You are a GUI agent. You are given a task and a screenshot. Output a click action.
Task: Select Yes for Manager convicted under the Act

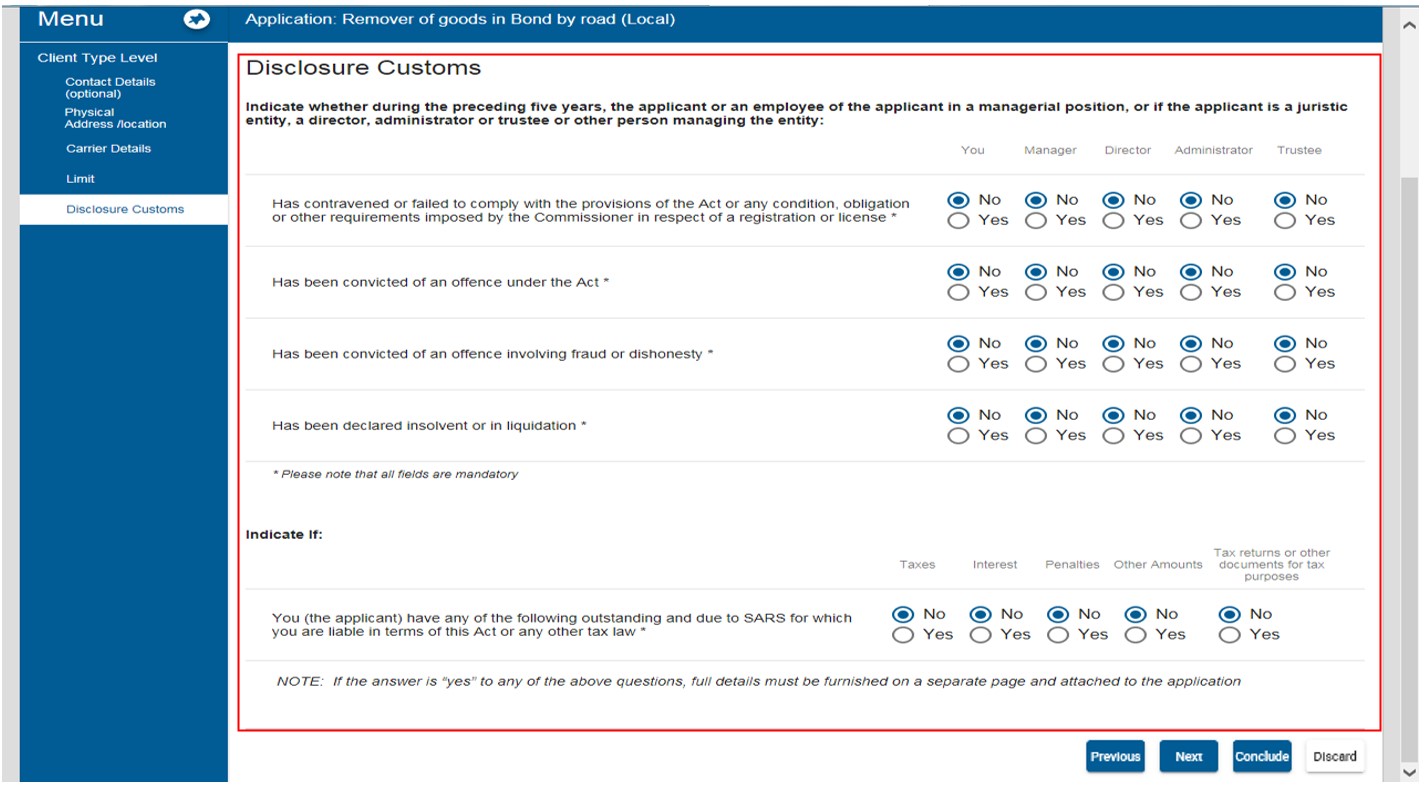[x=1036, y=293]
